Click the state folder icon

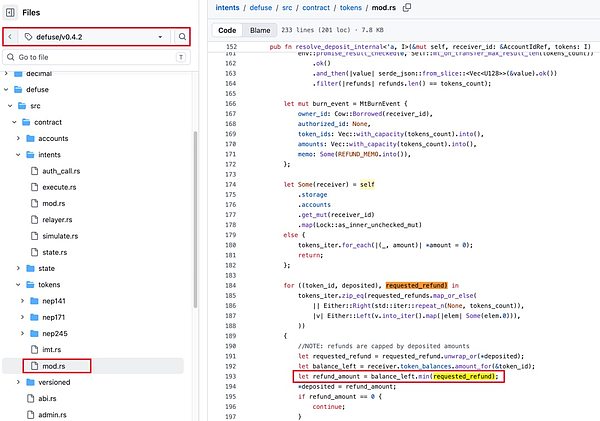(x=30, y=268)
